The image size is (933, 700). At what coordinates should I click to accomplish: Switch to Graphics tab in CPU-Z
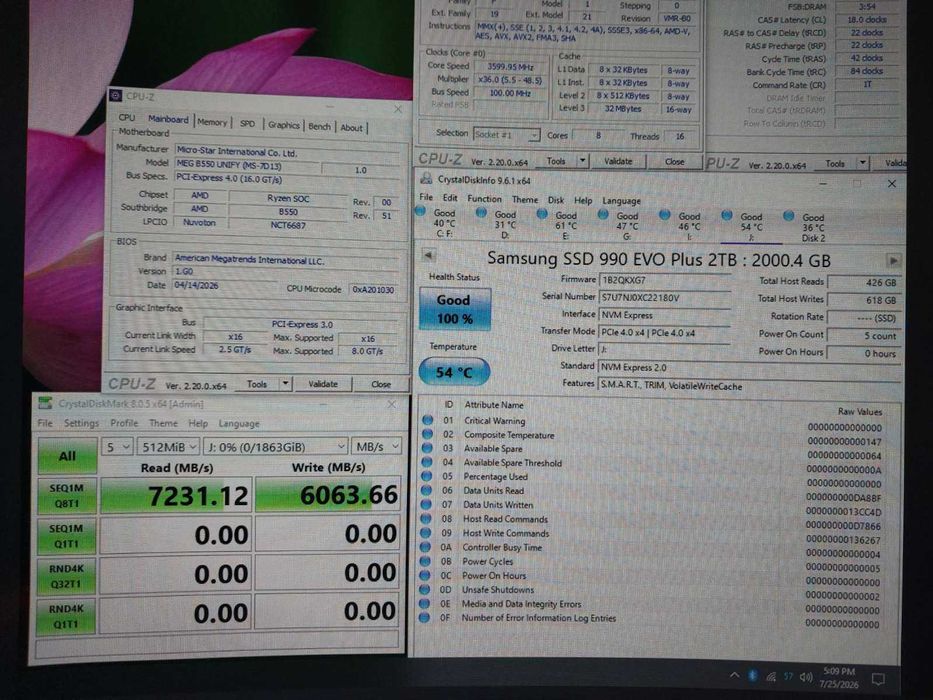pyautogui.click(x=284, y=124)
